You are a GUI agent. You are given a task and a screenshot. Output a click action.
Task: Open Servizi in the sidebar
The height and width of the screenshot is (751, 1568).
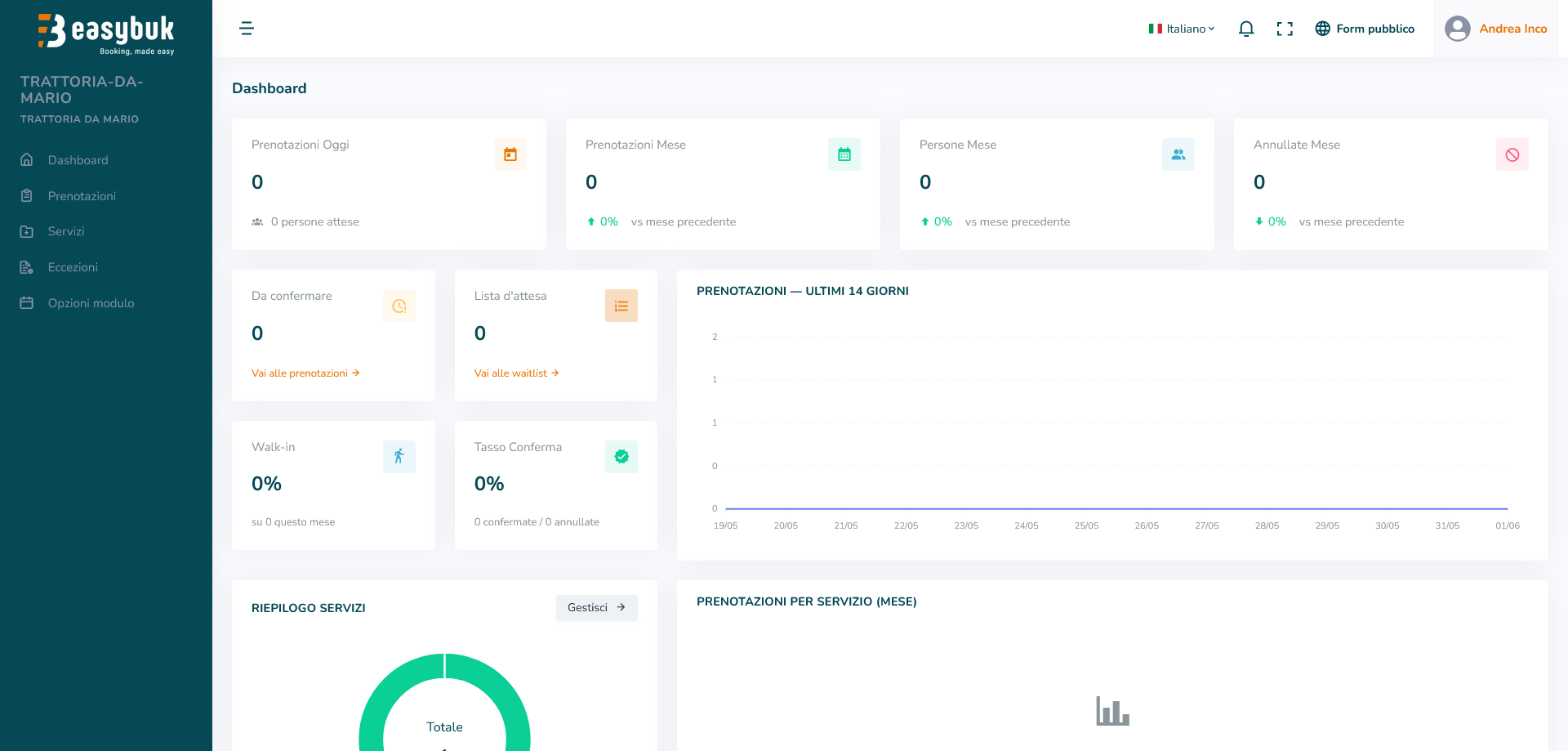[x=66, y=231]
